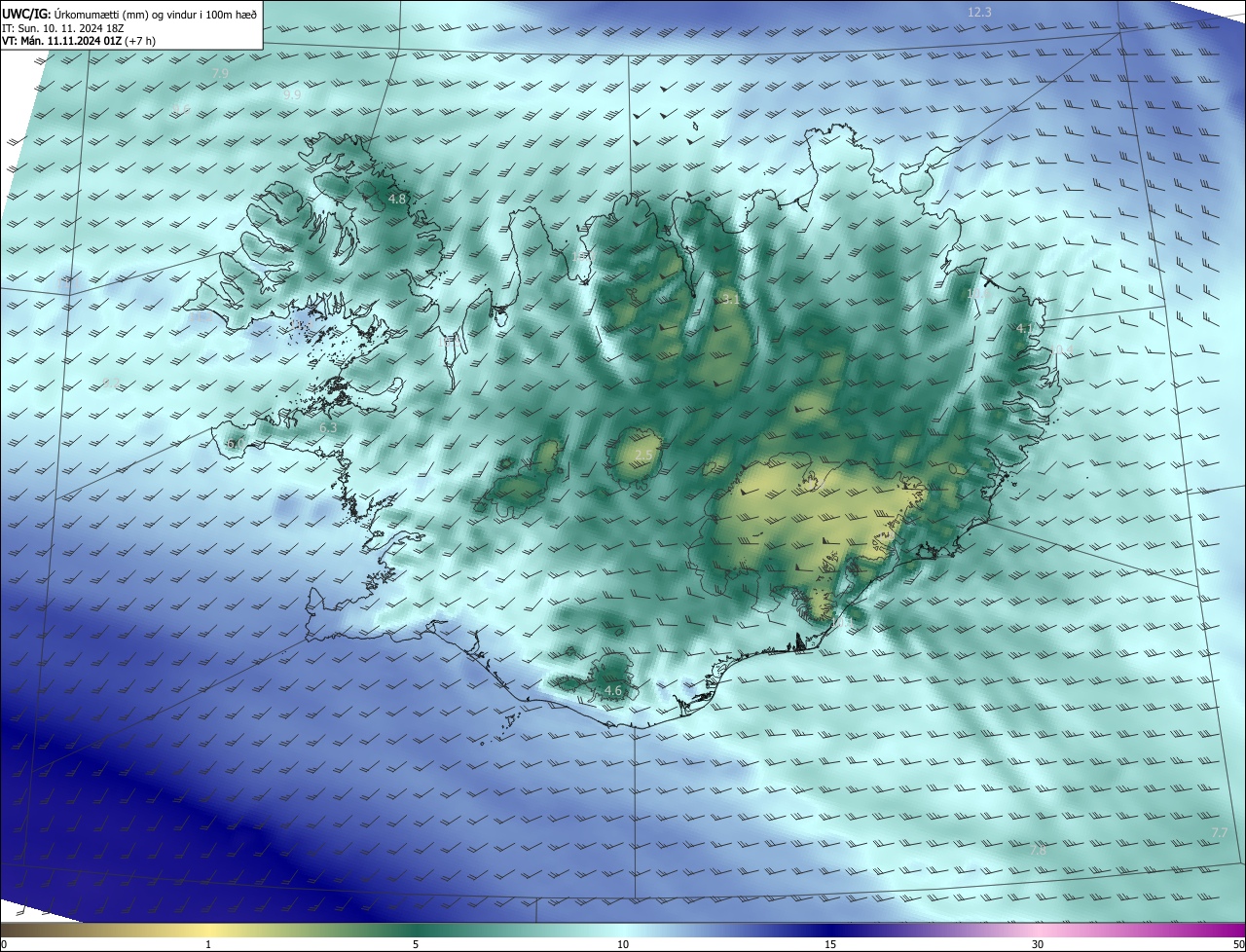Click the color scale tick labeled 10

623,944
